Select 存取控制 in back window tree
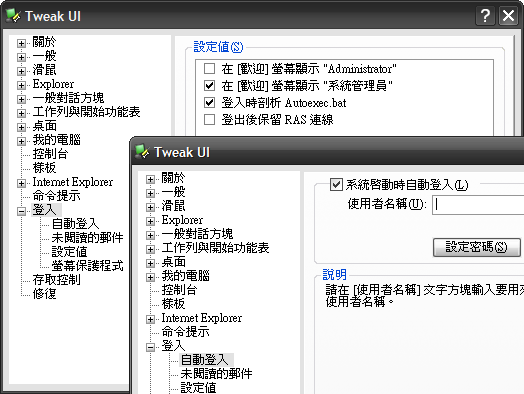This screenshot has width=524, height=394. (x=56, y=280)
